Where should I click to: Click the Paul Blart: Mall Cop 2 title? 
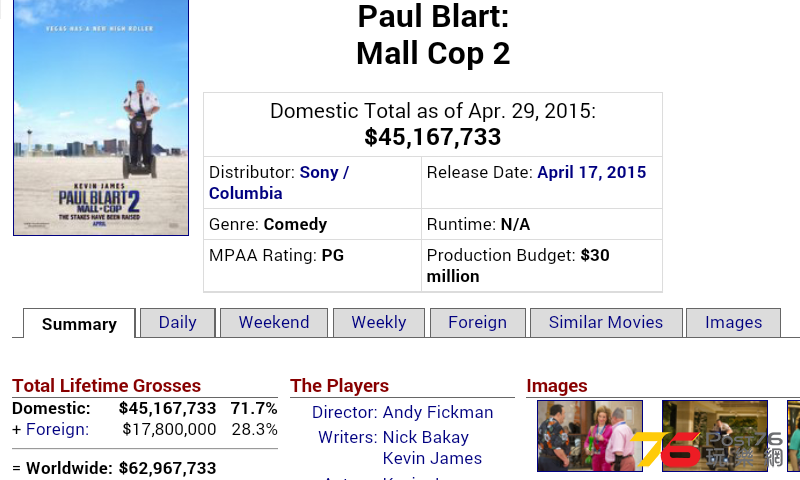point(433,35)
